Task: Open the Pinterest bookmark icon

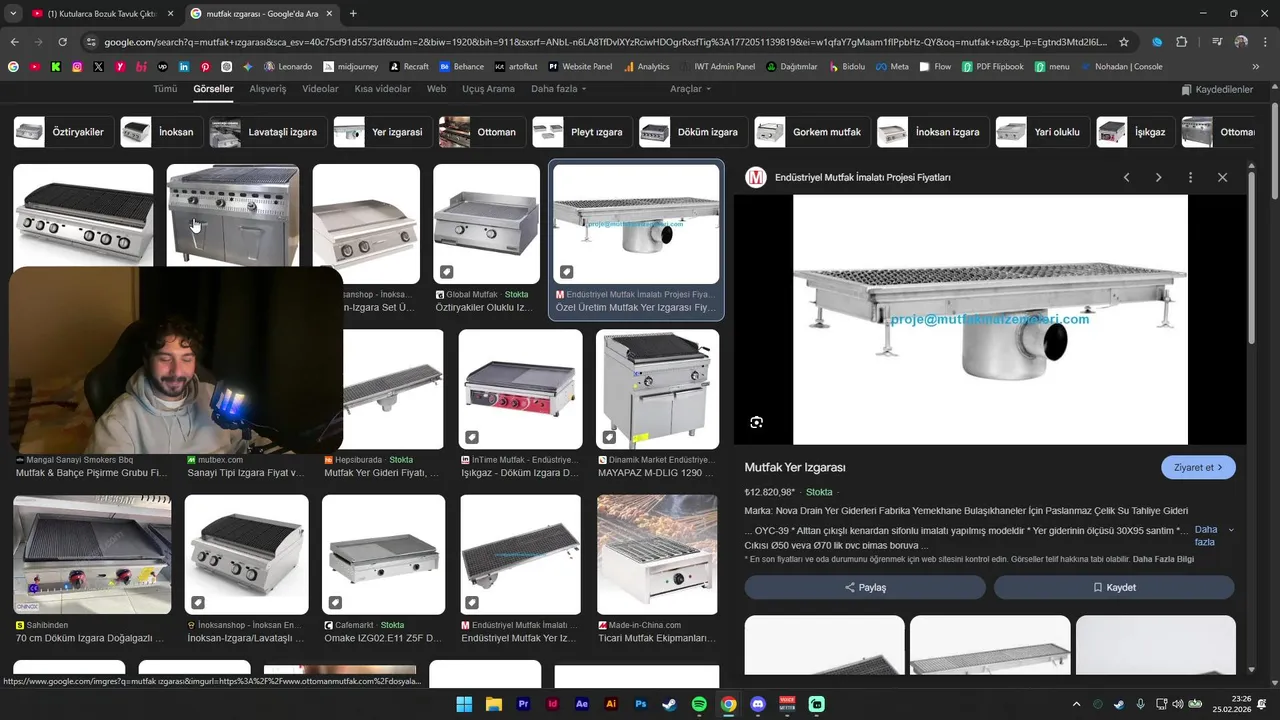Action: tap(205, 67)
